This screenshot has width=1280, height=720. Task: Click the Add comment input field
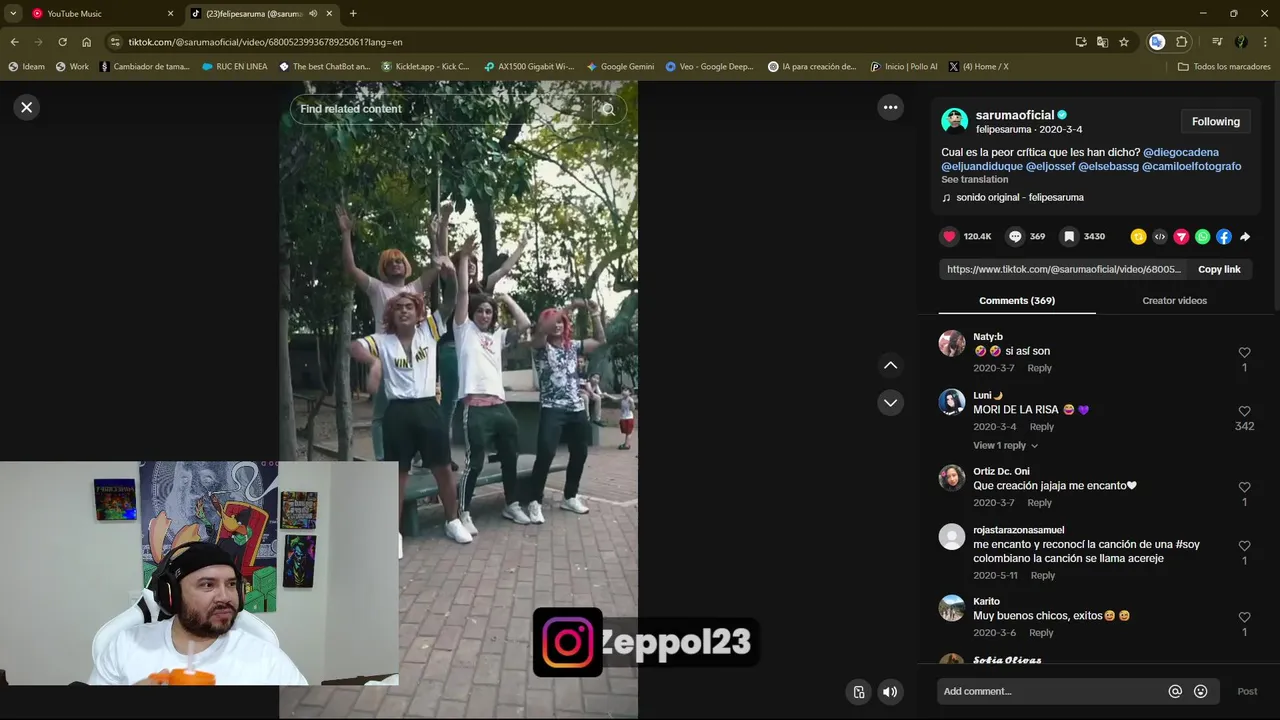pos(1050,691)
